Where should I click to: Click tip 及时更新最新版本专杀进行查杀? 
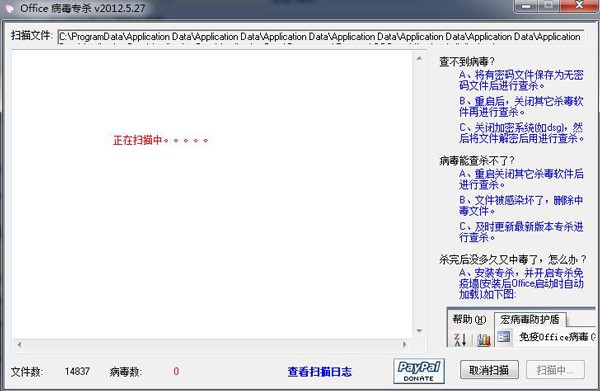[x=521, y=232]
